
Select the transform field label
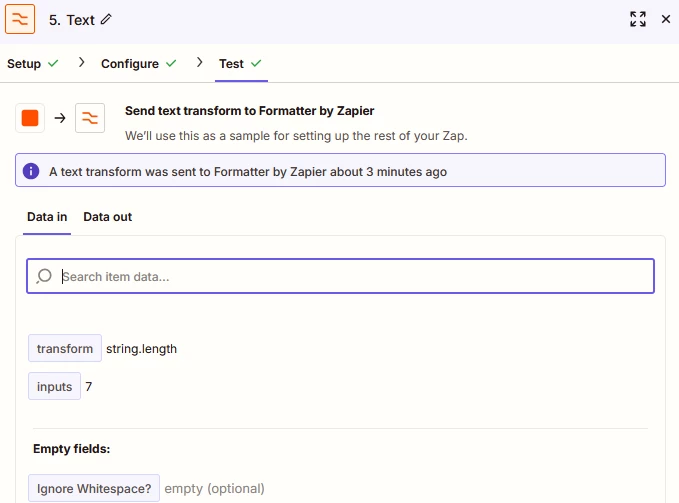[65, 348]
